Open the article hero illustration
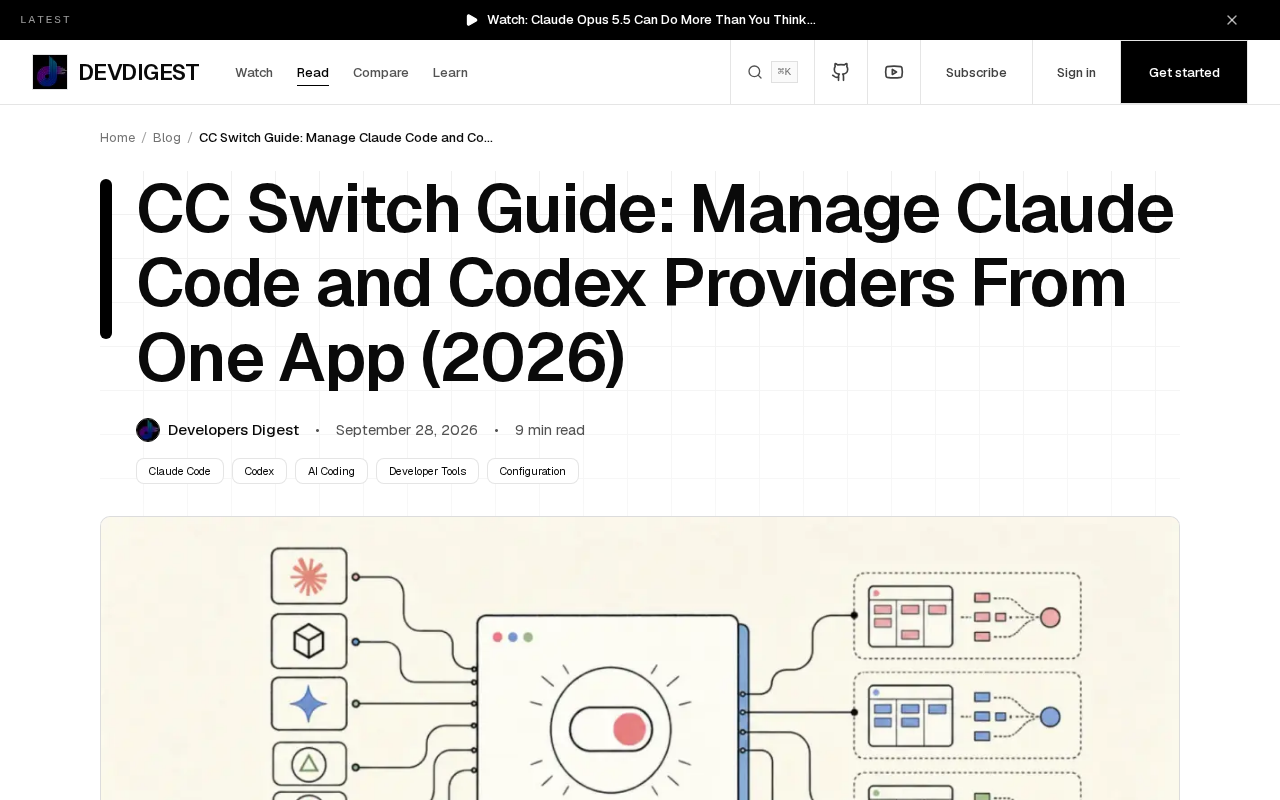Image resolution: width=1280 pixels, height=800 pixels. coord(640,658)
